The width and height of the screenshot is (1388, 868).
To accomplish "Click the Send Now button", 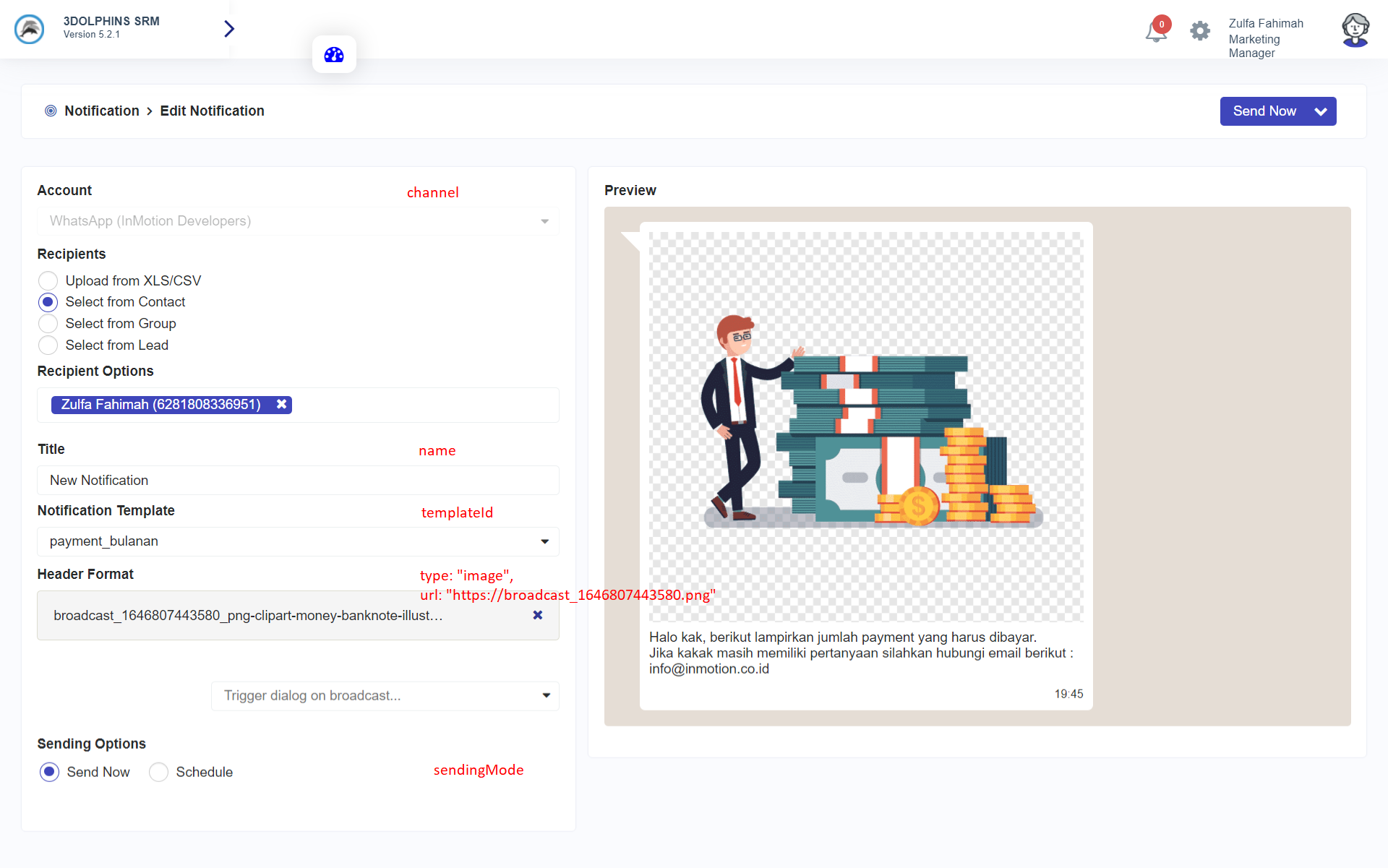I will tap(1264, 111).
